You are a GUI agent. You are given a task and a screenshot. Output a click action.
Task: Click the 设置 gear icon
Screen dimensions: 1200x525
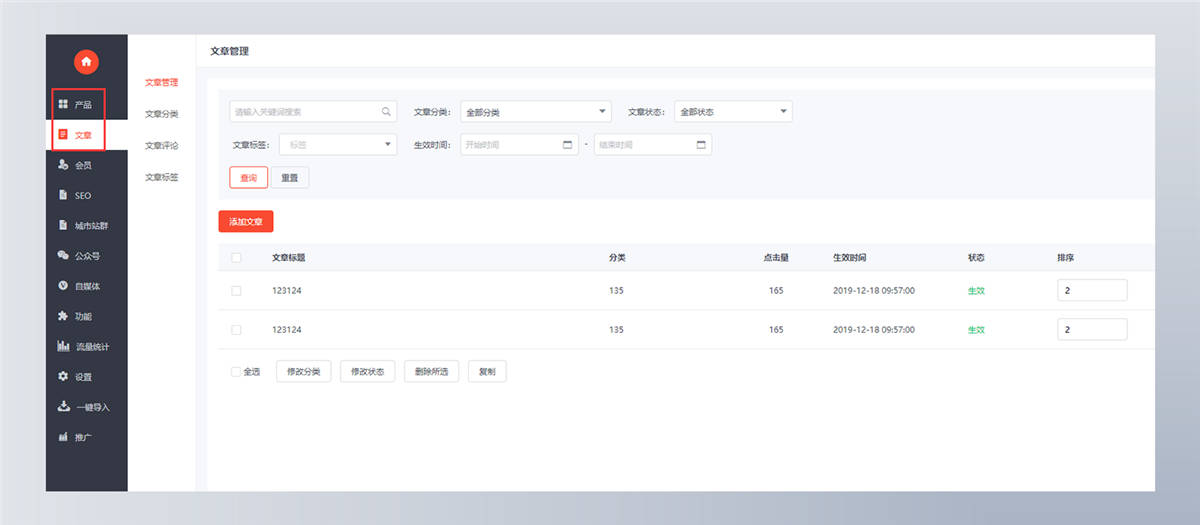[x=63, y=377]
